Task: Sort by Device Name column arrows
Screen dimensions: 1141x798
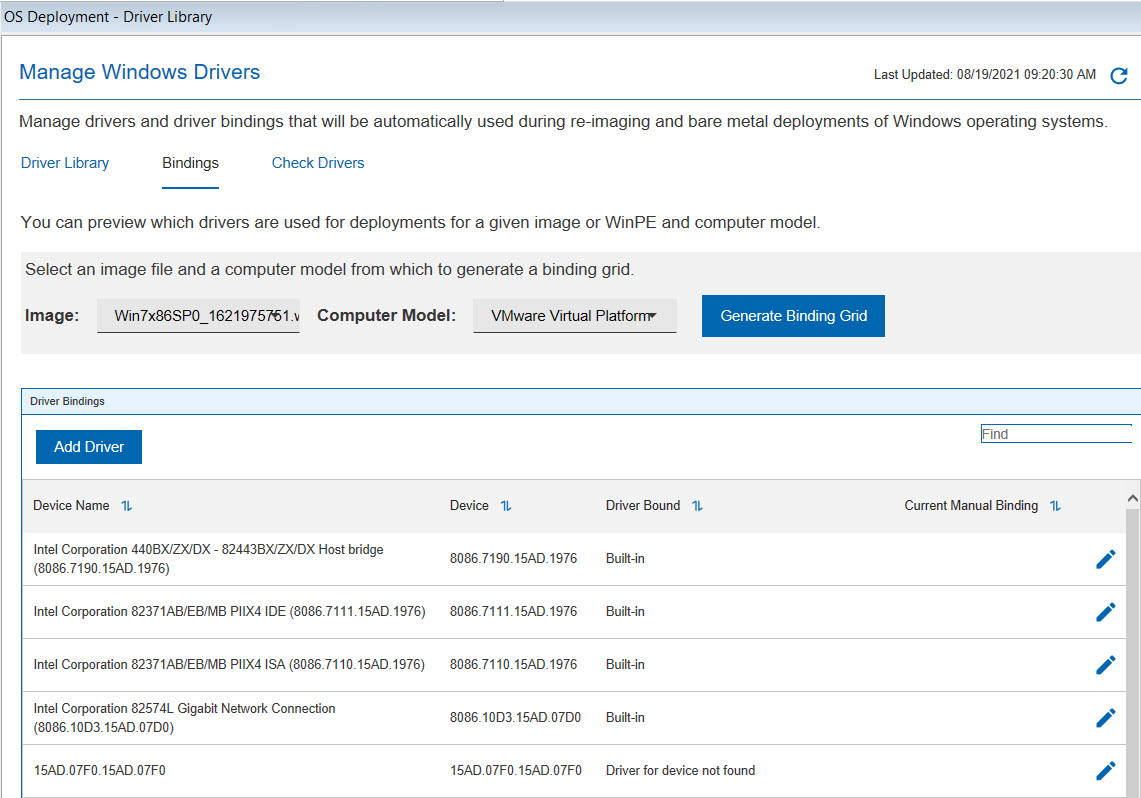Action: point(127,506)
